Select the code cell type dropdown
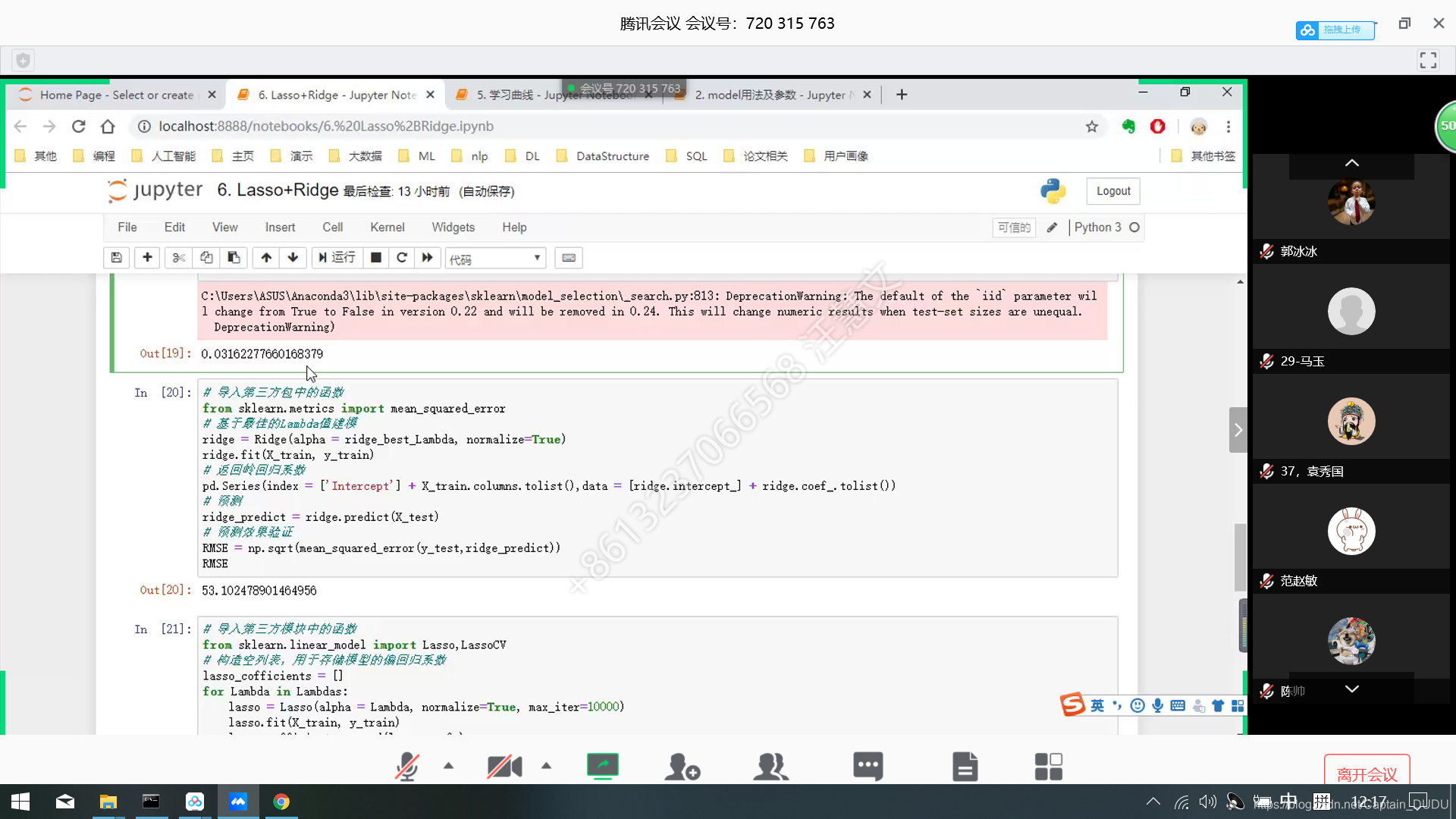 (494, 258)
